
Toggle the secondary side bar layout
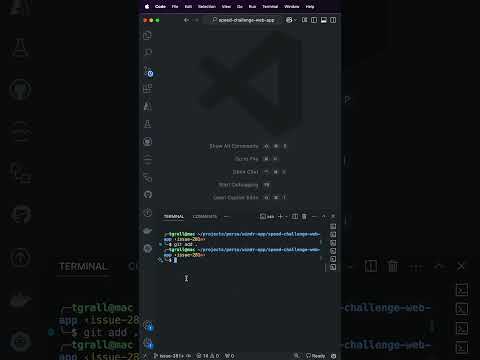(x=333, y=20)
